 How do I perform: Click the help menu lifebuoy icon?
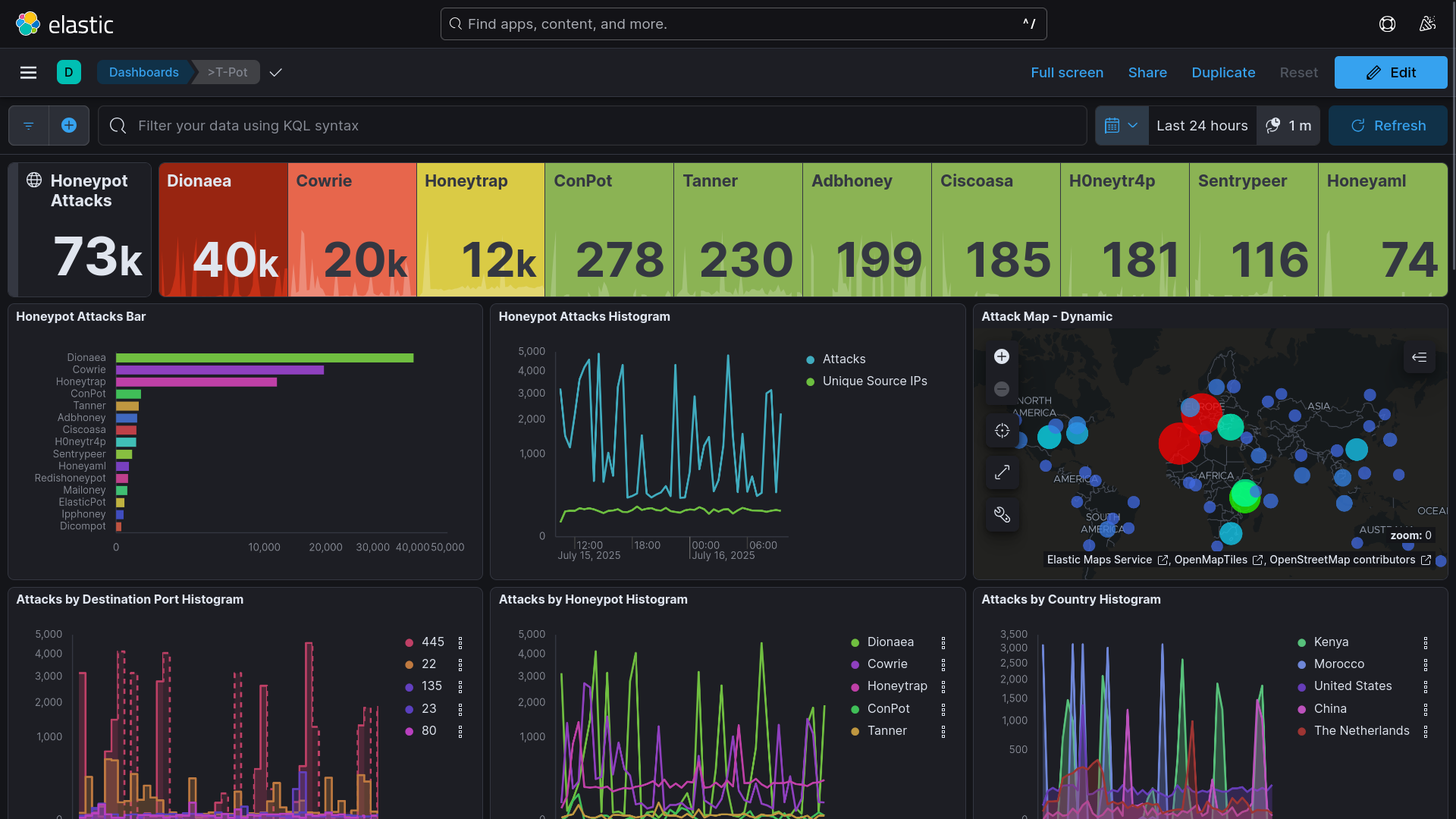(1387, 24)
